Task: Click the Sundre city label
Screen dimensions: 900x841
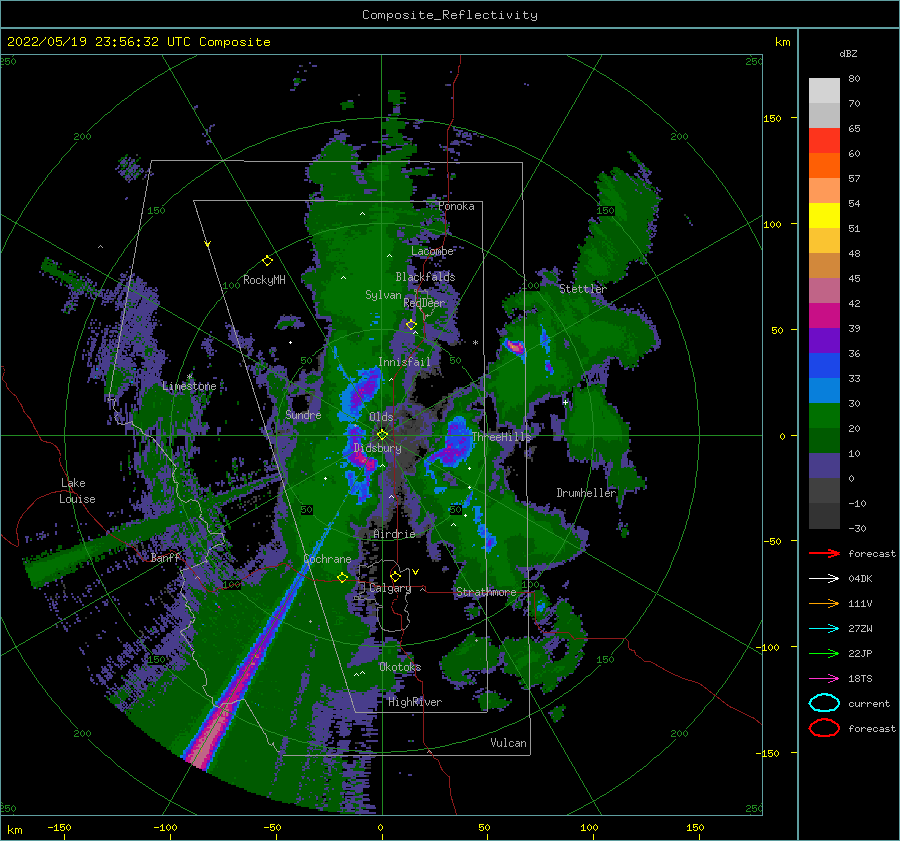Action: (x=303, y=415)
